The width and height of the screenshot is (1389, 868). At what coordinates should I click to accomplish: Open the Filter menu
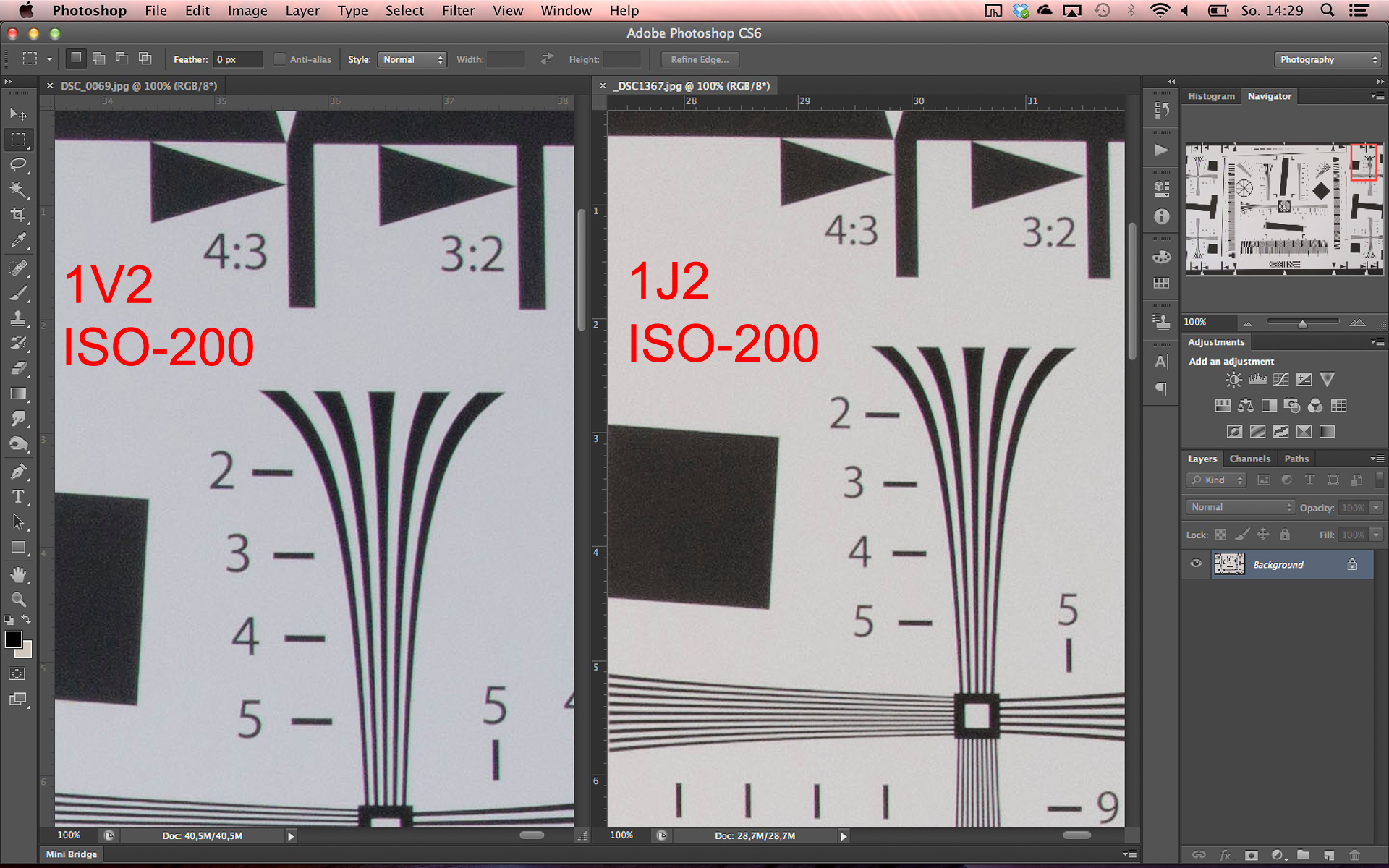click(x=458, y=11)
